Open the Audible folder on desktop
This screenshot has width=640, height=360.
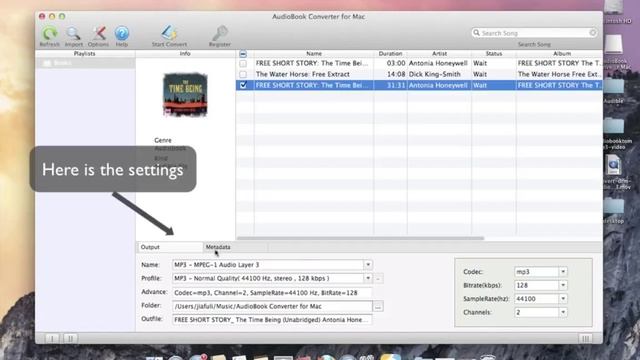click(x=613, y=87)
